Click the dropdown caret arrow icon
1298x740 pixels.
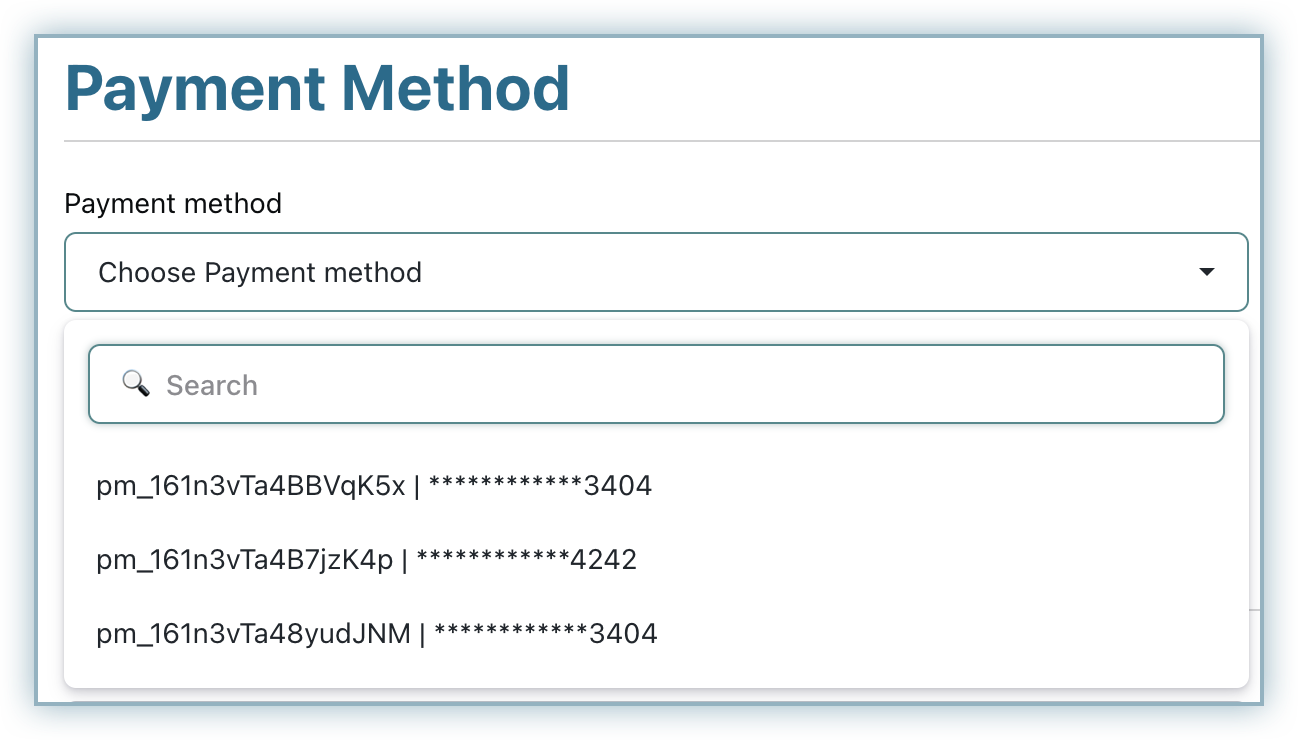pyautogui.click(x=1207, y=272)
